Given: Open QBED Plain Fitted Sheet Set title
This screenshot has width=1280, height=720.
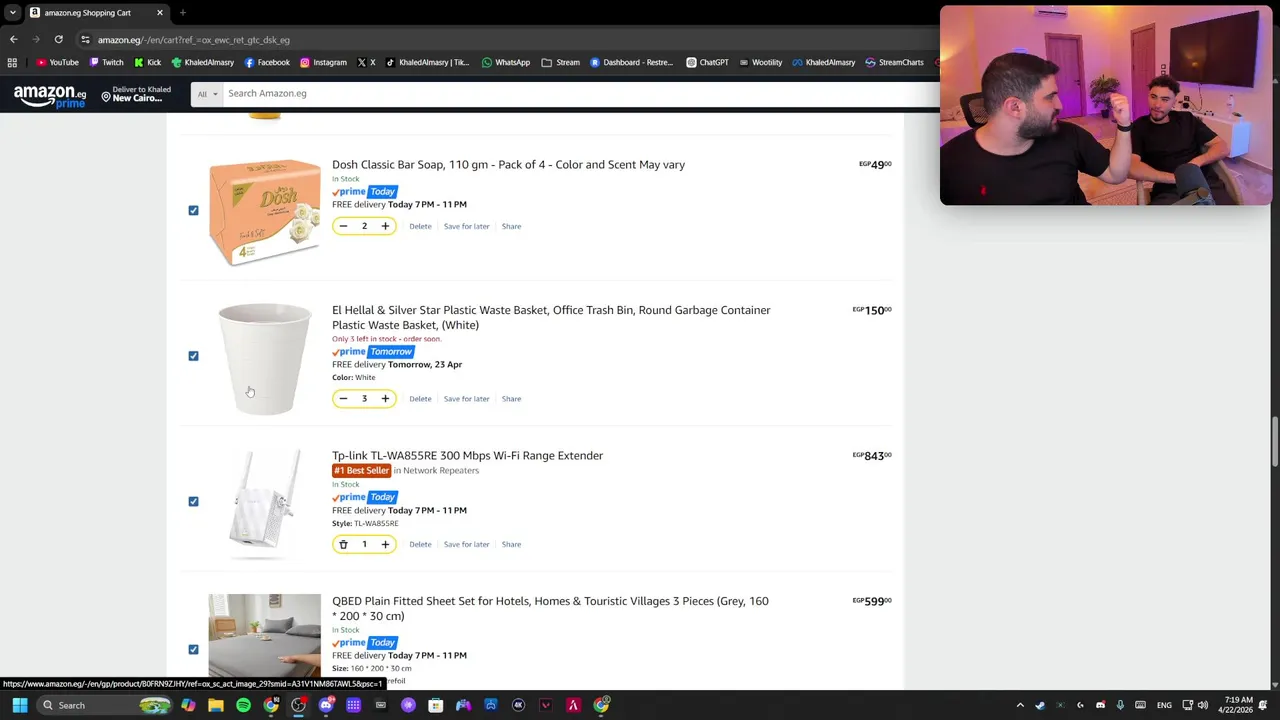Looking at the screenshot, I should [550, 608].
